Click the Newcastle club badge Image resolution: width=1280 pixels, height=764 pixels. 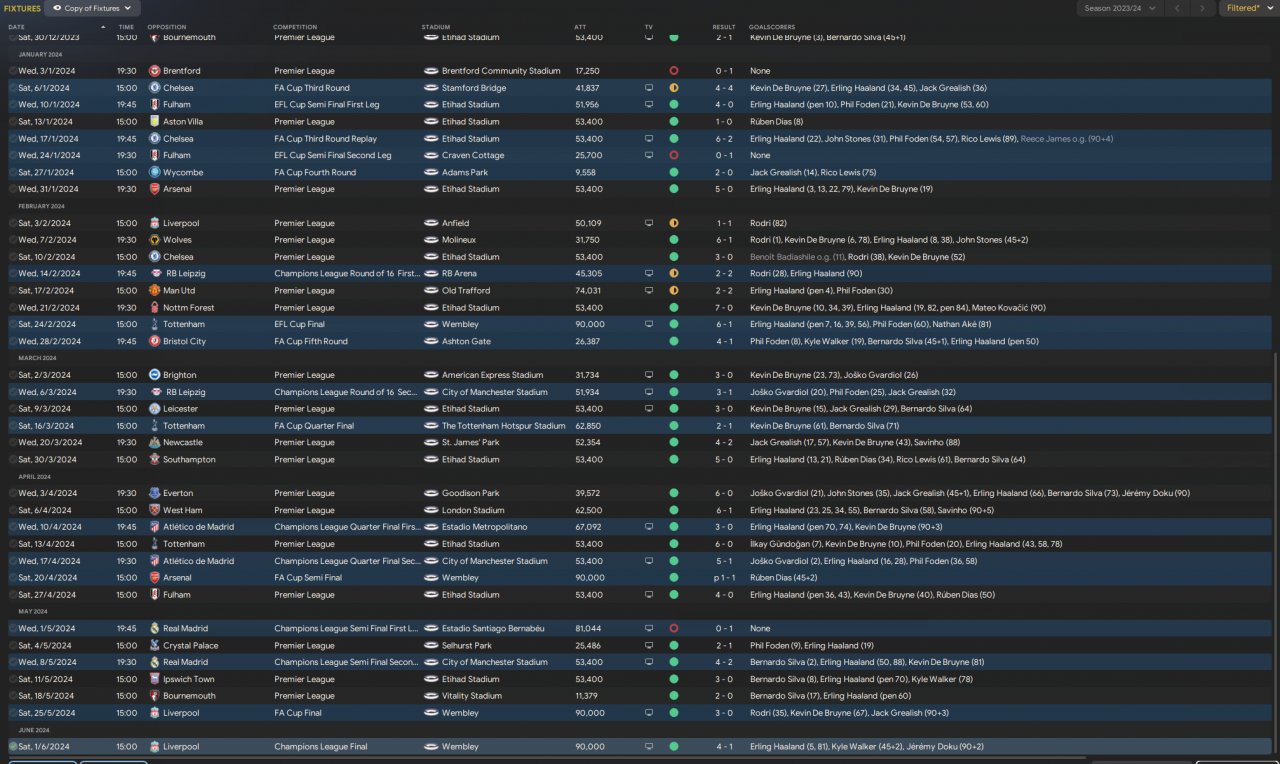[x=154, y=443]
